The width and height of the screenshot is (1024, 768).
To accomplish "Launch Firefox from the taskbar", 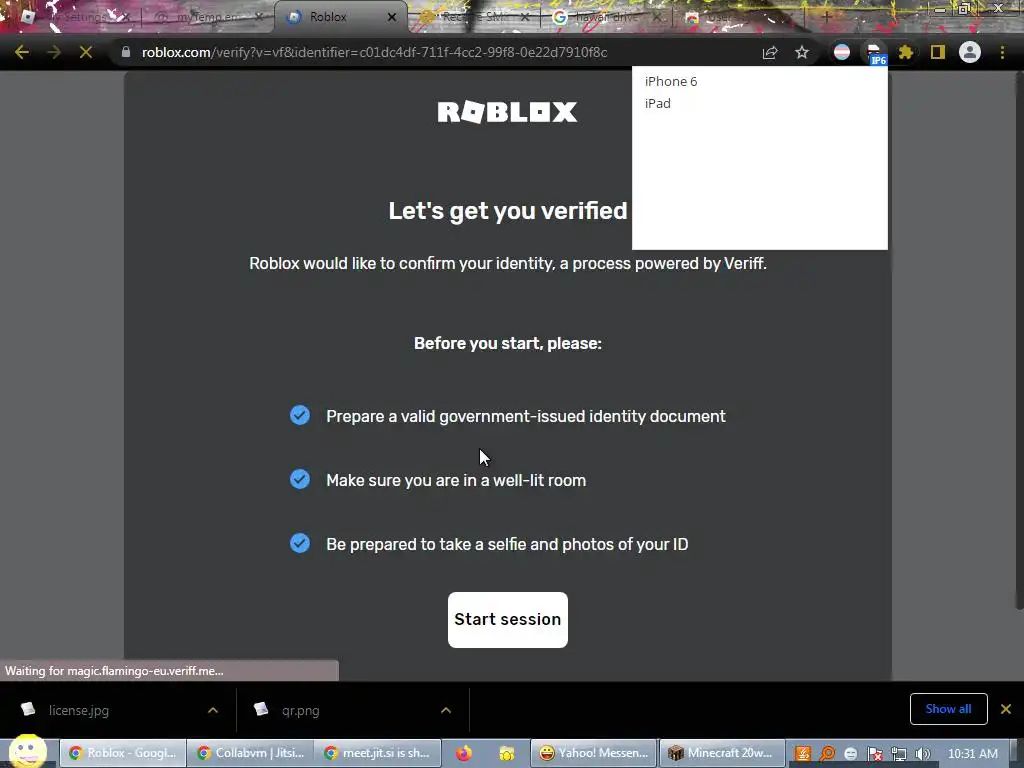I will pyautogui.click(x=464, y=753).
